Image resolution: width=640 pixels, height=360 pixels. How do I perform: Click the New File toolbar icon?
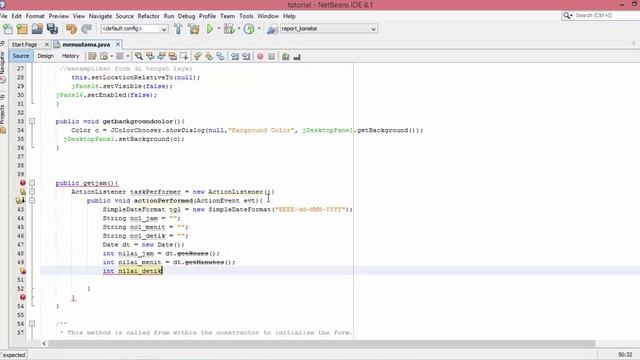point(8,29)
